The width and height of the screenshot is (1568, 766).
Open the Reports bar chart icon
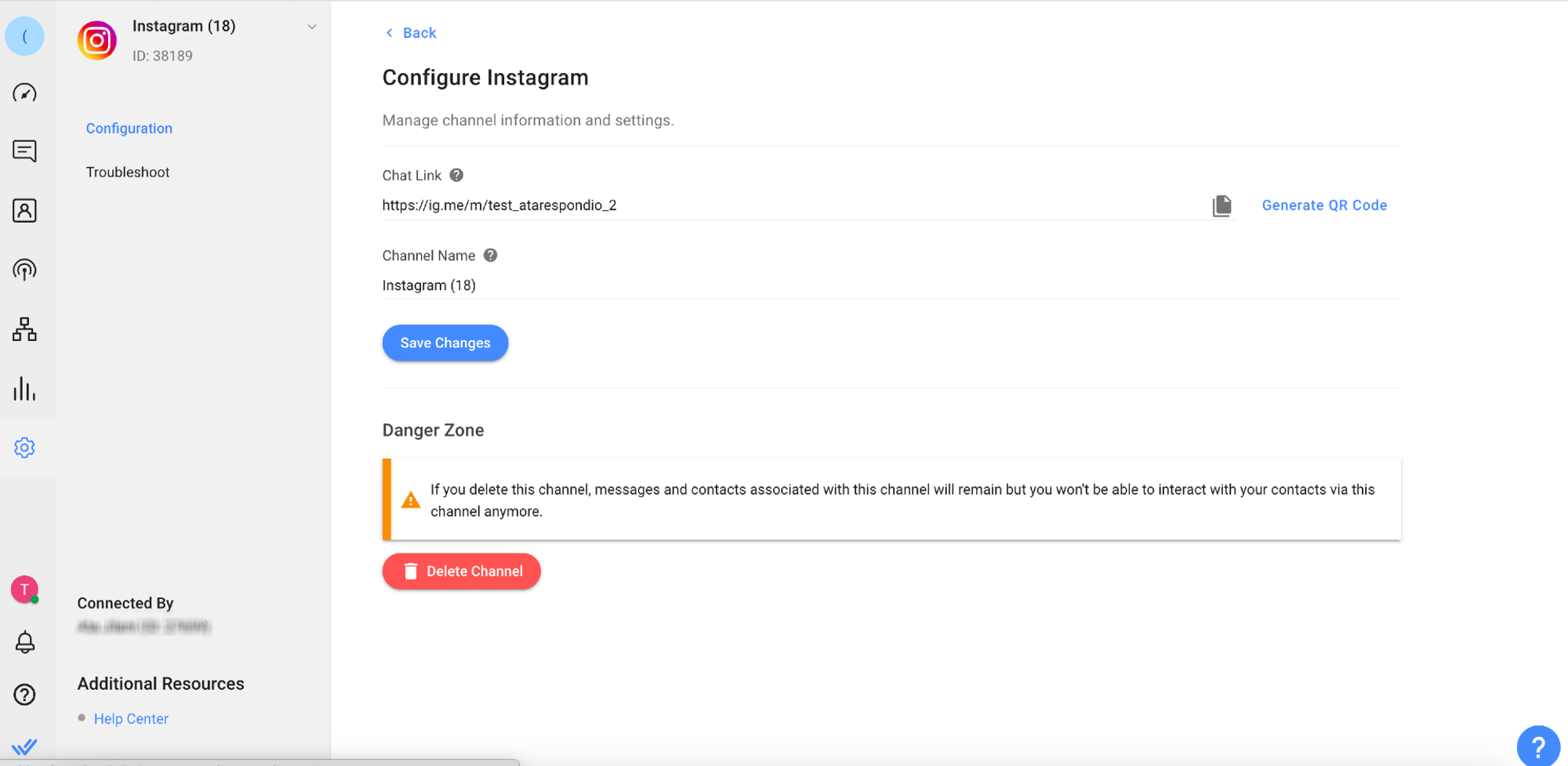(24, 389)
